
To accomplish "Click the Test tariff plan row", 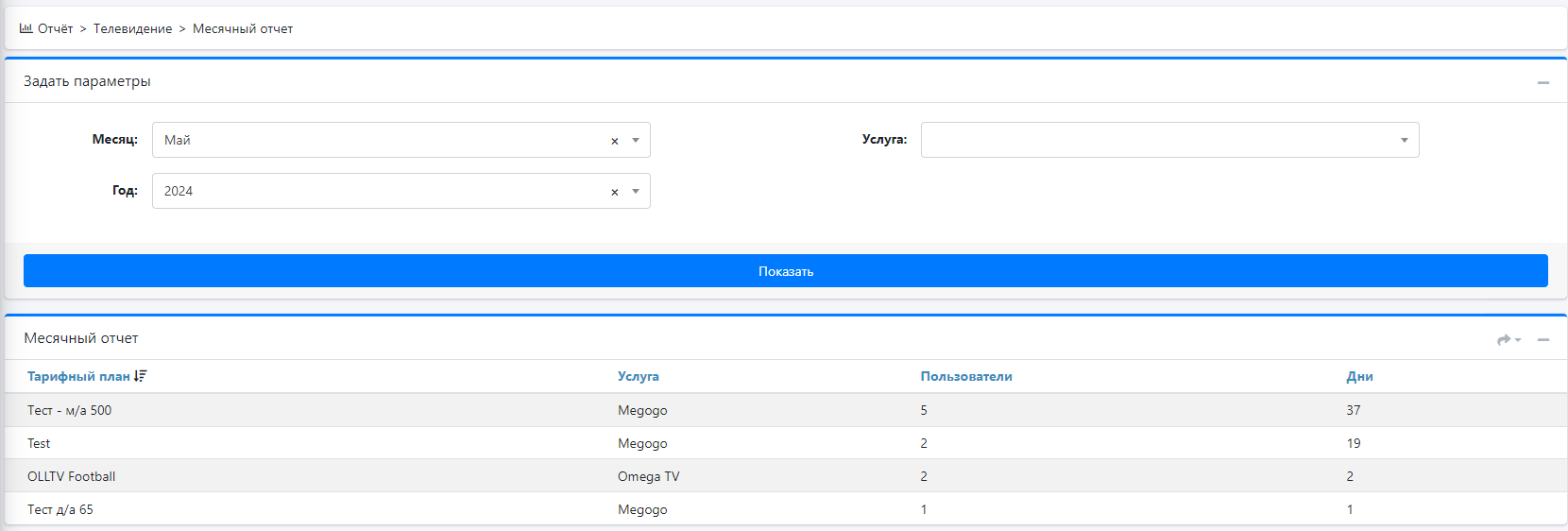I will [x=39, y=443].
